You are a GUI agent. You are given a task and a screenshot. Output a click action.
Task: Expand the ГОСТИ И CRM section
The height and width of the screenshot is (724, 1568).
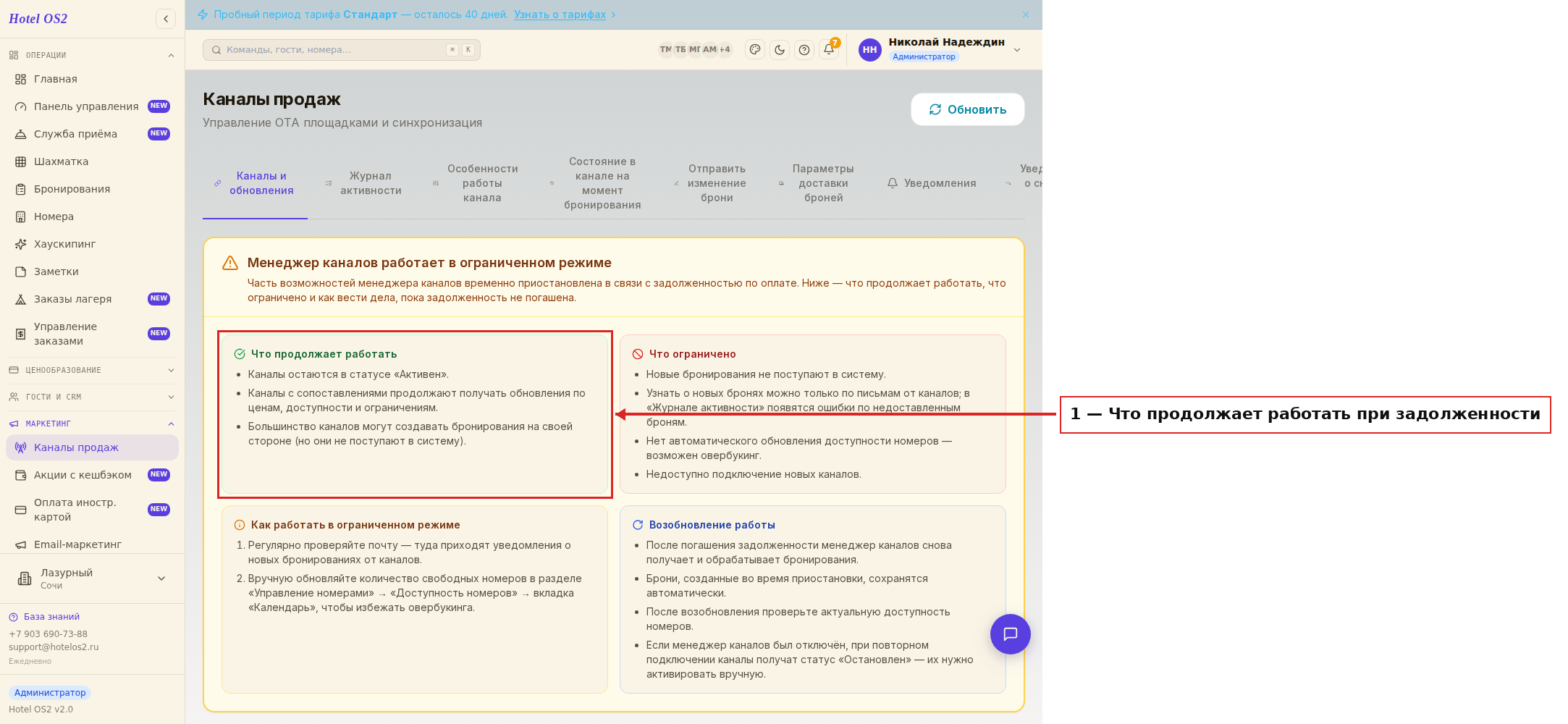click(91, 397)
